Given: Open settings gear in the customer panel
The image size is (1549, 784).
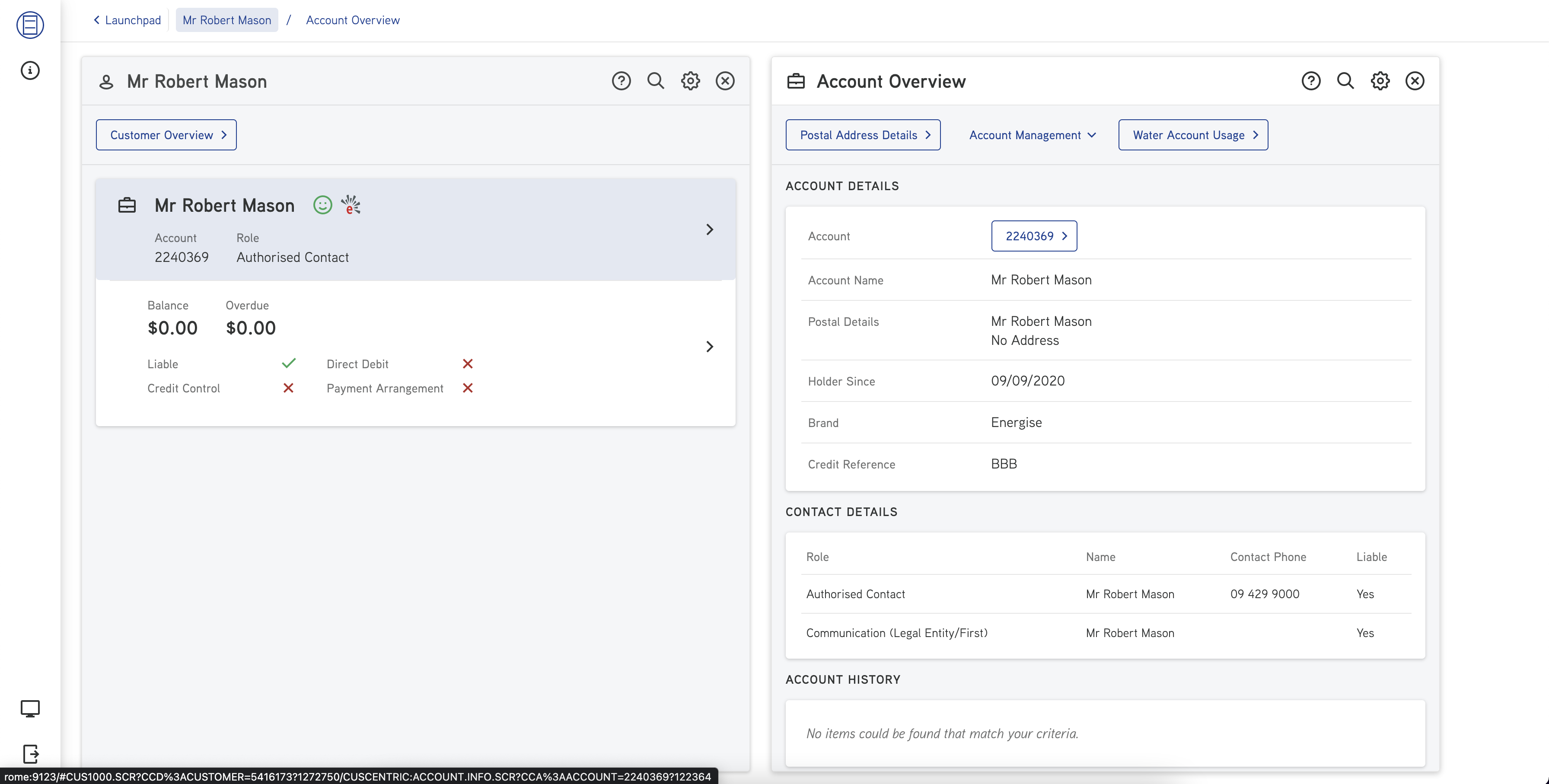Looking at the screenshot, I should 690,80.
